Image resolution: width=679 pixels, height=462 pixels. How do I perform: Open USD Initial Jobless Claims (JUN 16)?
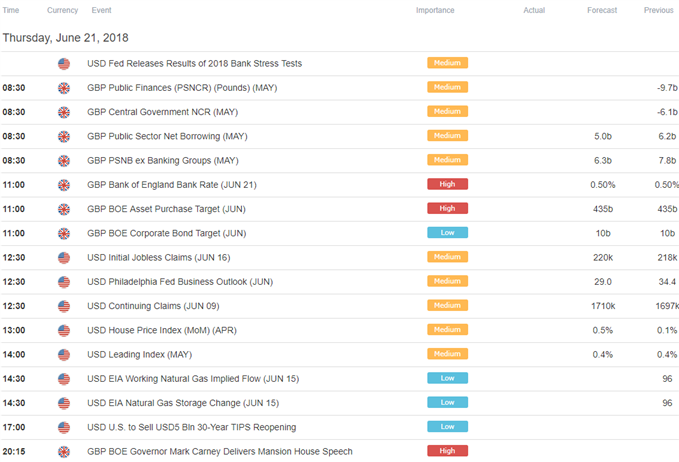pyautogui.click(x=158, y=258)
